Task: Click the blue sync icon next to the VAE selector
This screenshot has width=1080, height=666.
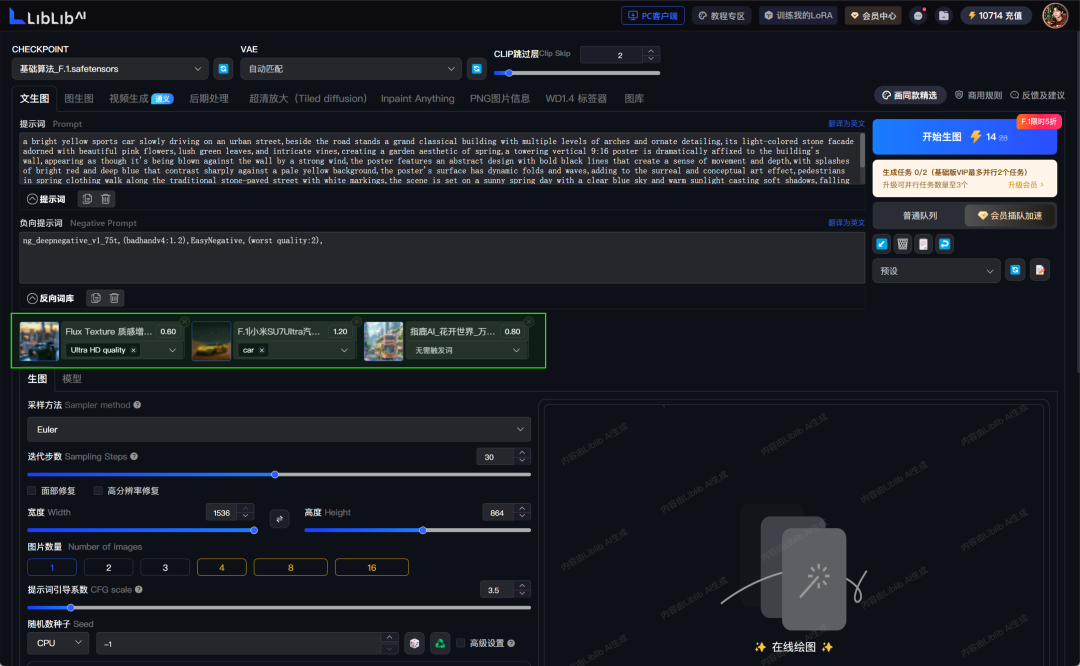Action: tap(476, 68)
